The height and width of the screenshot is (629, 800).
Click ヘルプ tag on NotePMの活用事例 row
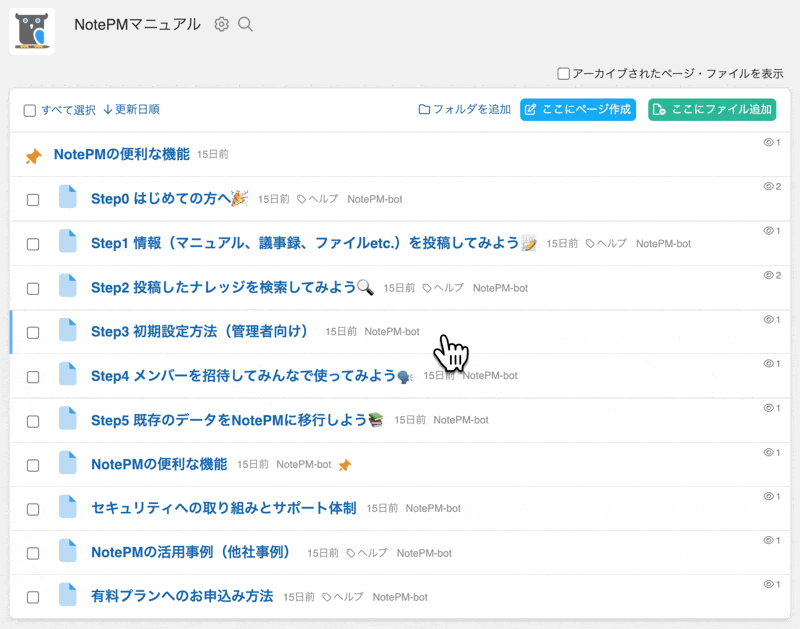[x=367, y=552]
